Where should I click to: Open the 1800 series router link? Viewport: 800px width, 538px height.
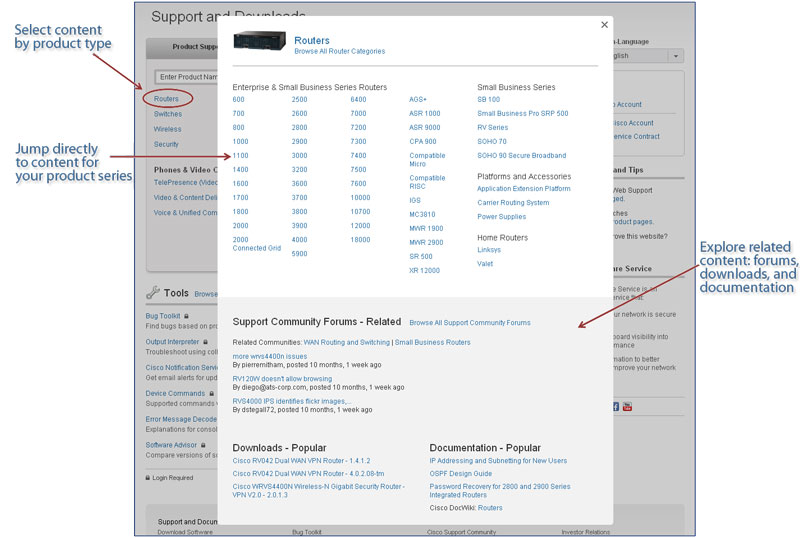(240, 212)
